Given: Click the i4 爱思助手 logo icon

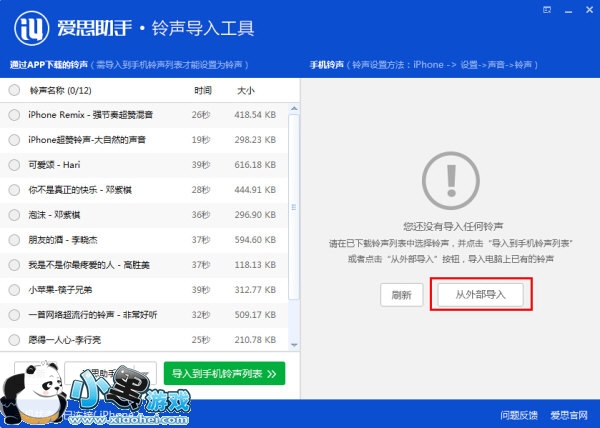Looking at the screenshot, I should point(31,28).
